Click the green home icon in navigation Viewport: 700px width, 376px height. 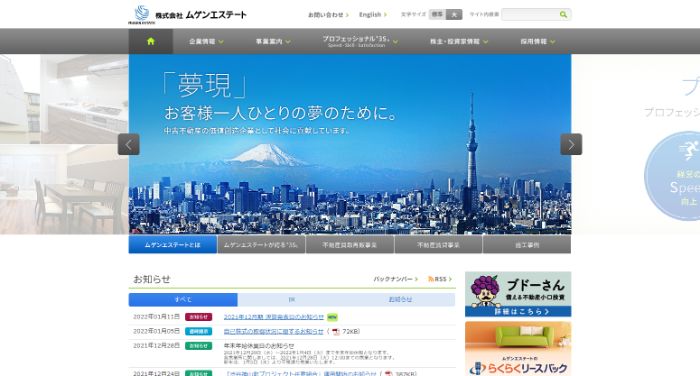tap(151, 41)
